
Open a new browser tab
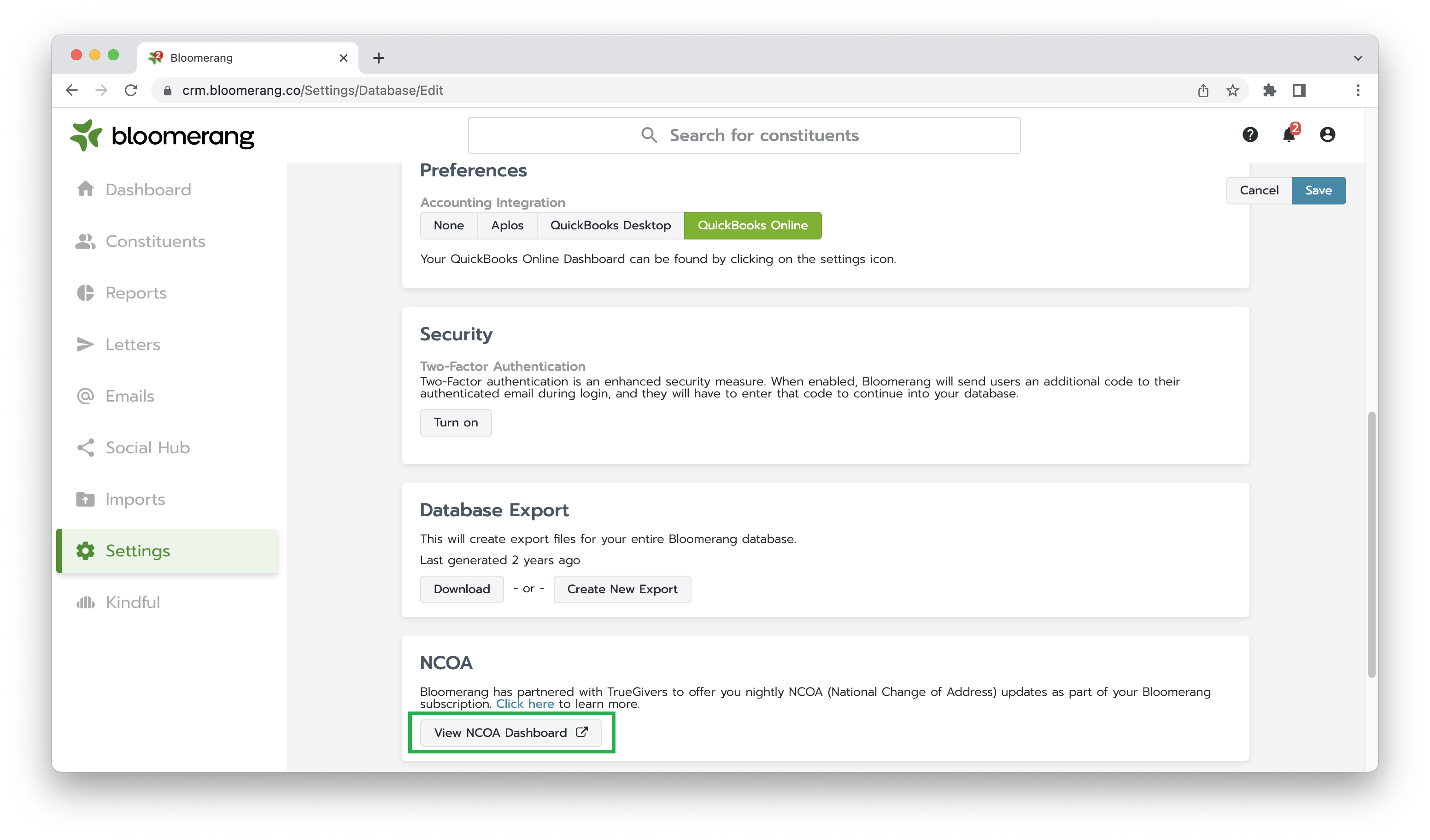379,58
